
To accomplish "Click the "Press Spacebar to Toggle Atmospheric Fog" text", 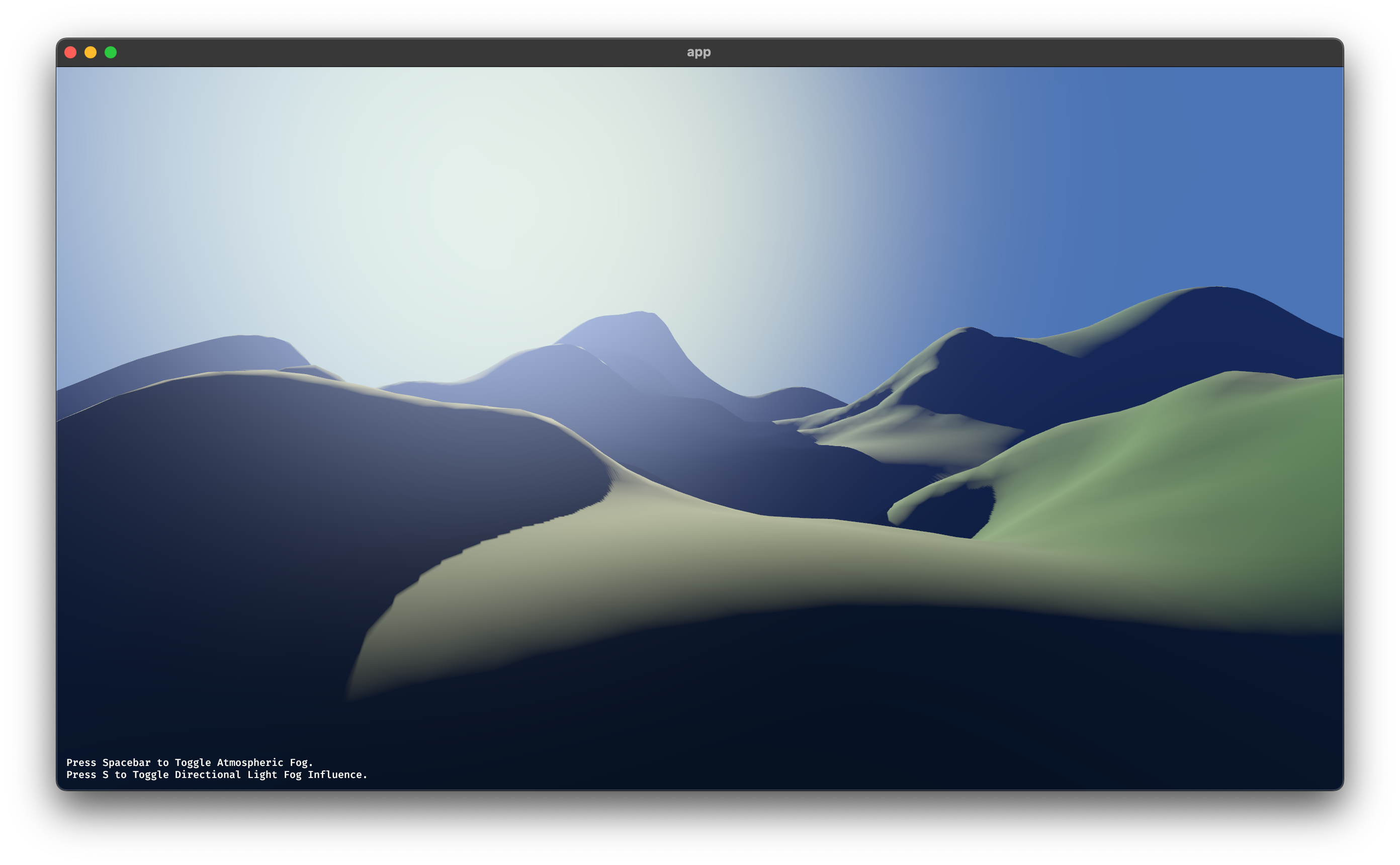I will pyautogui.click(x=189, y=762).
